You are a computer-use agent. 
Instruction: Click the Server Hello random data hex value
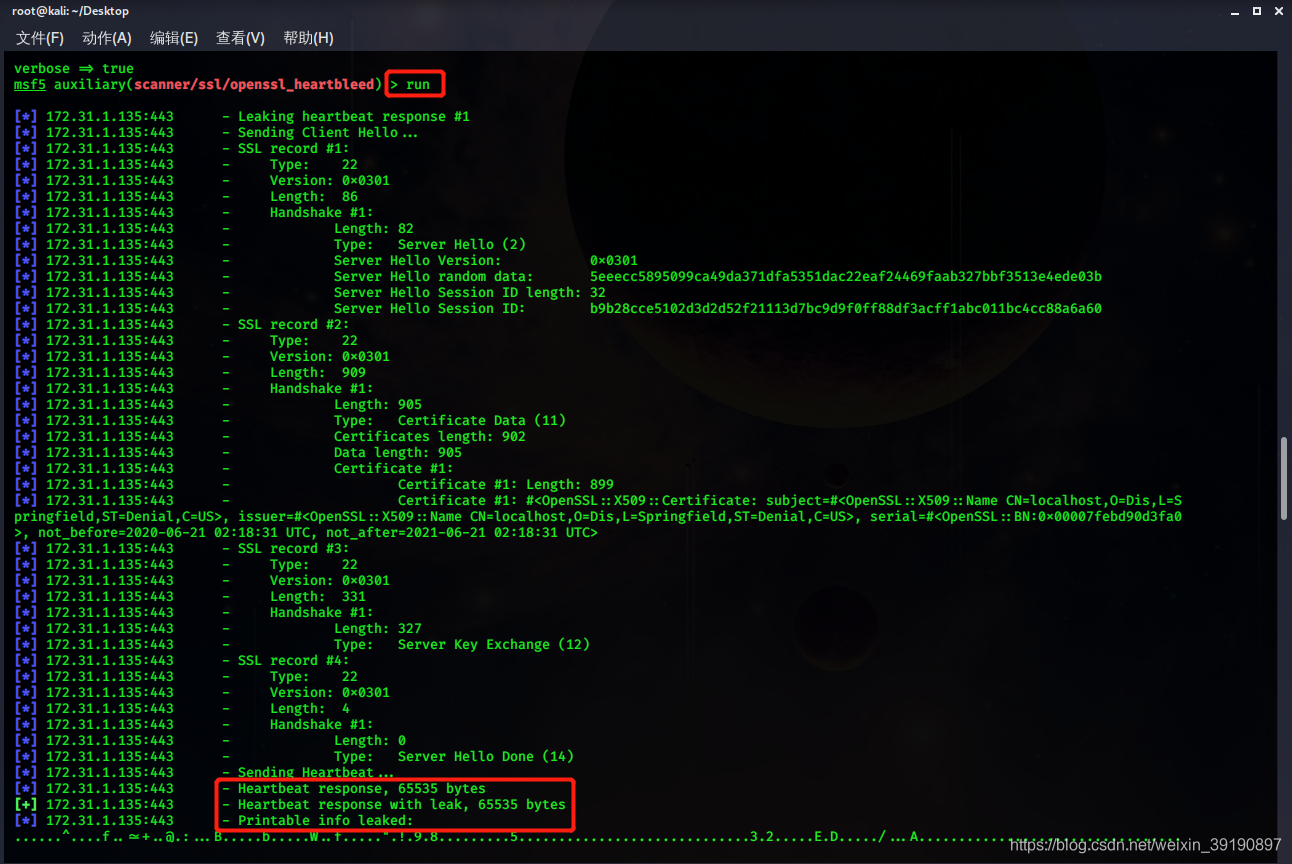[846, 277]
